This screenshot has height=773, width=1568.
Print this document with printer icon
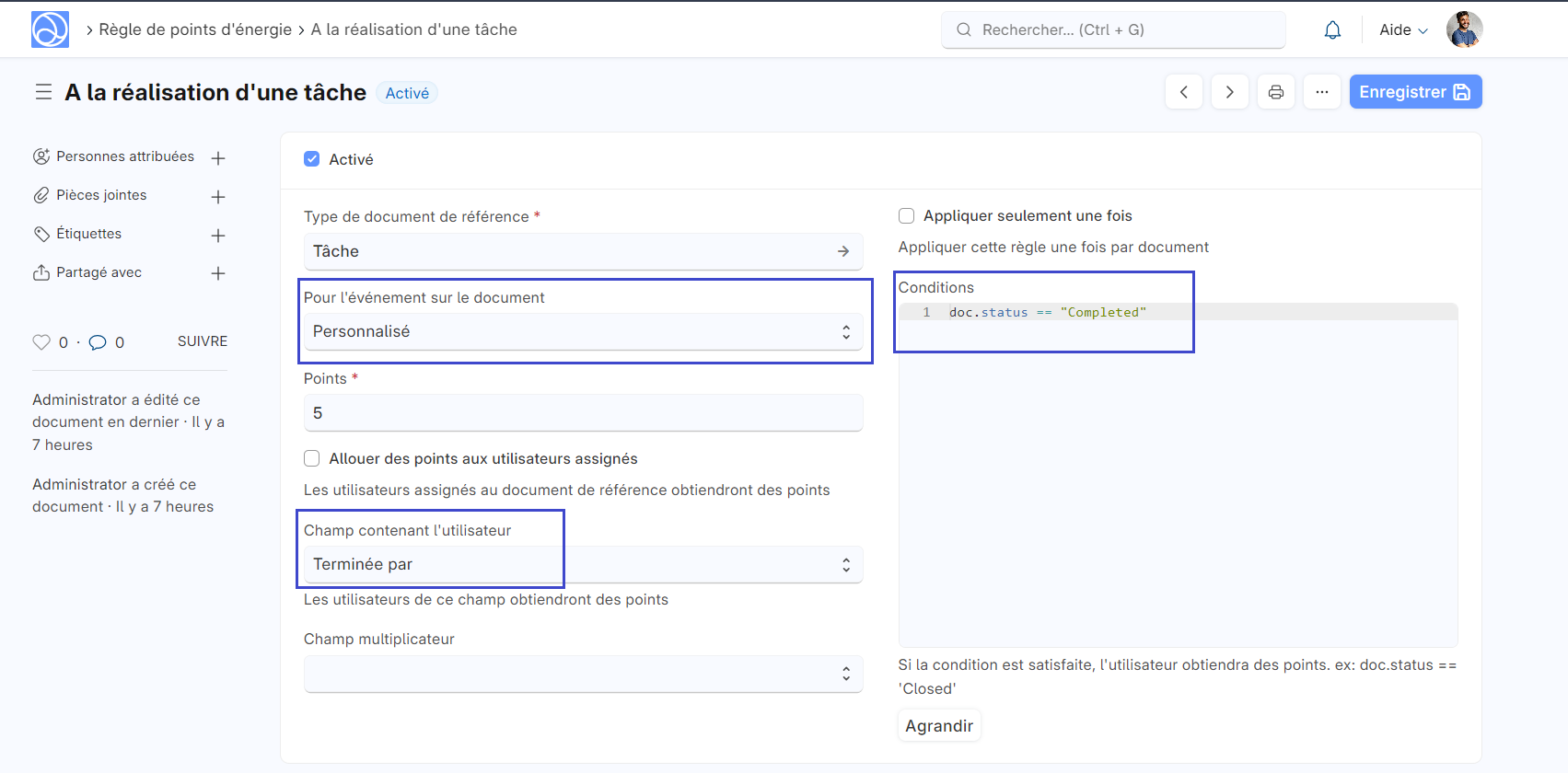click(x=1275, y=92)
